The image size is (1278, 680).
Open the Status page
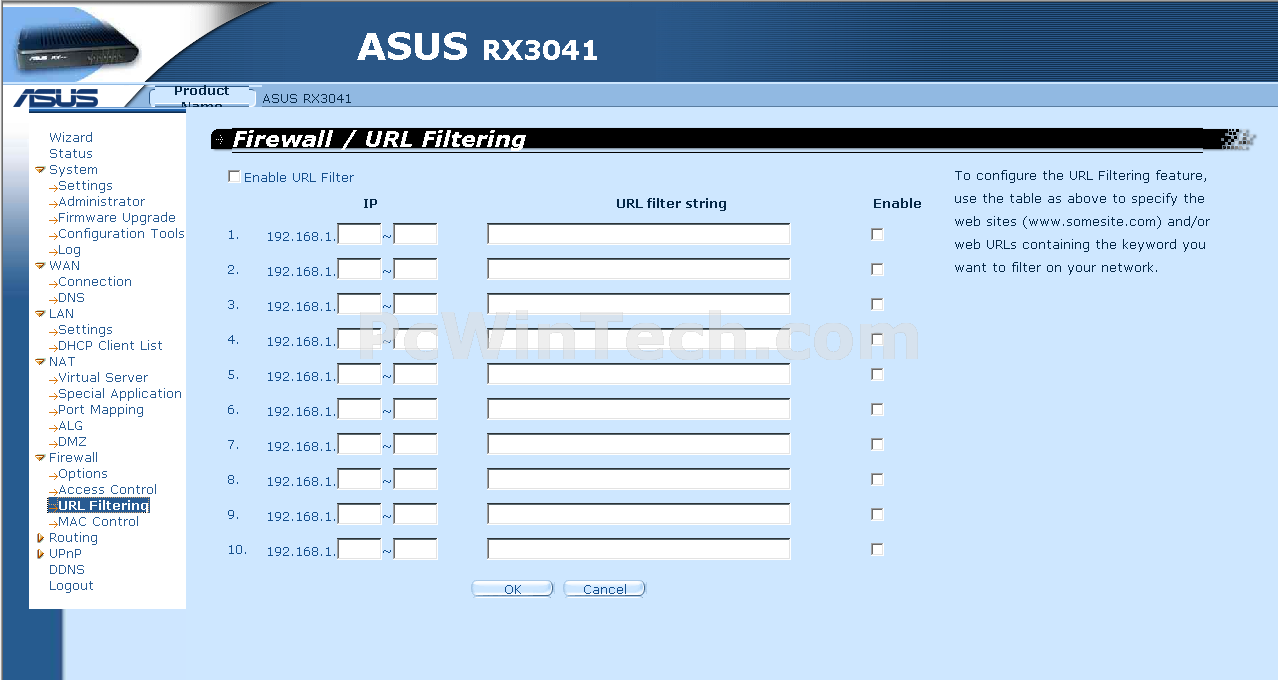[71, 154]
